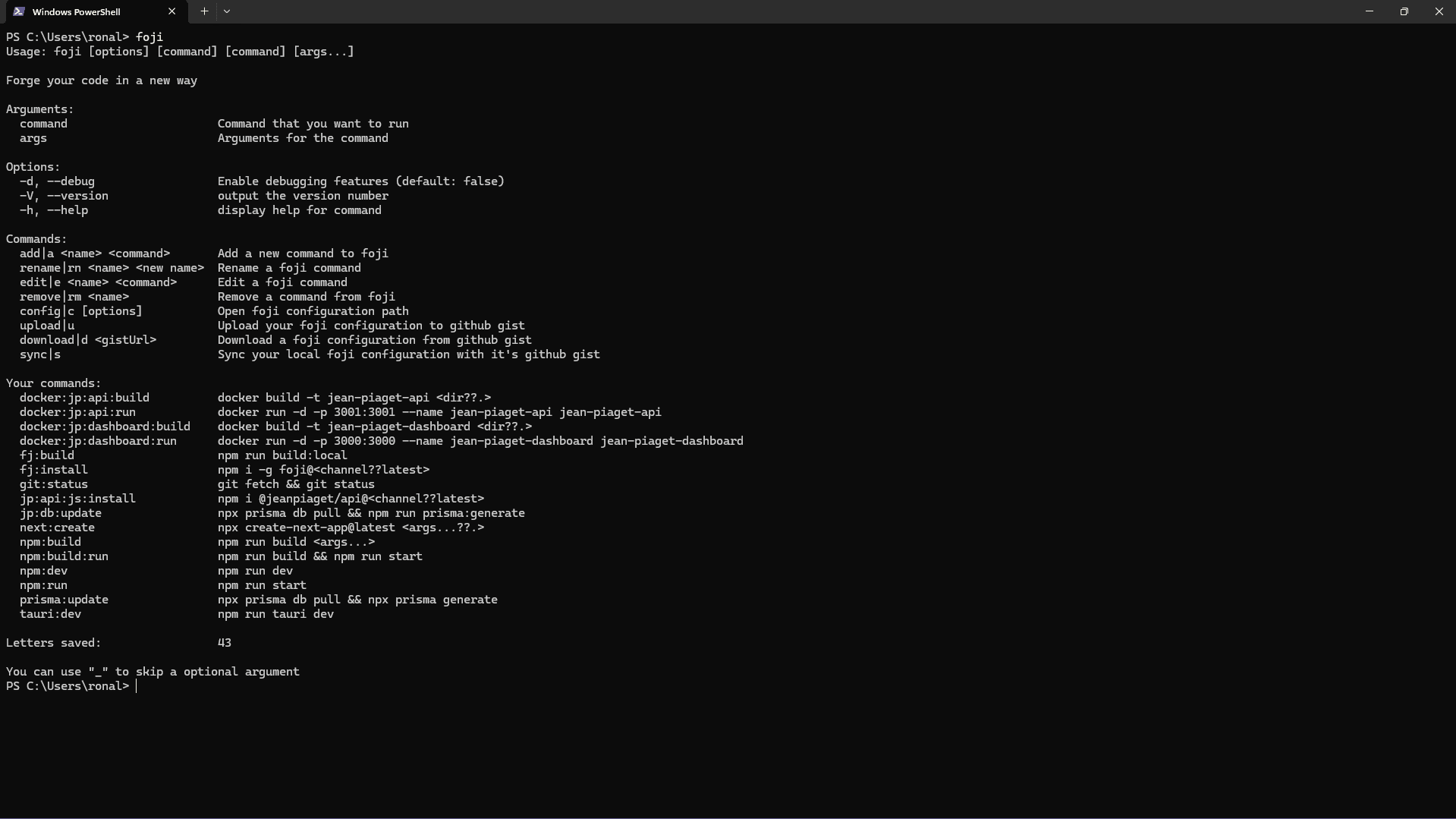1456x819 pixels.
Task: Click the git:status command name
Action: pos(53,484)
